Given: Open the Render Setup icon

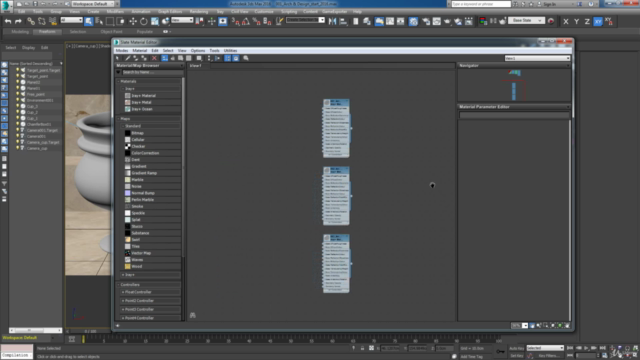Looking at the screenshot, I should click(x=426, y=21).
